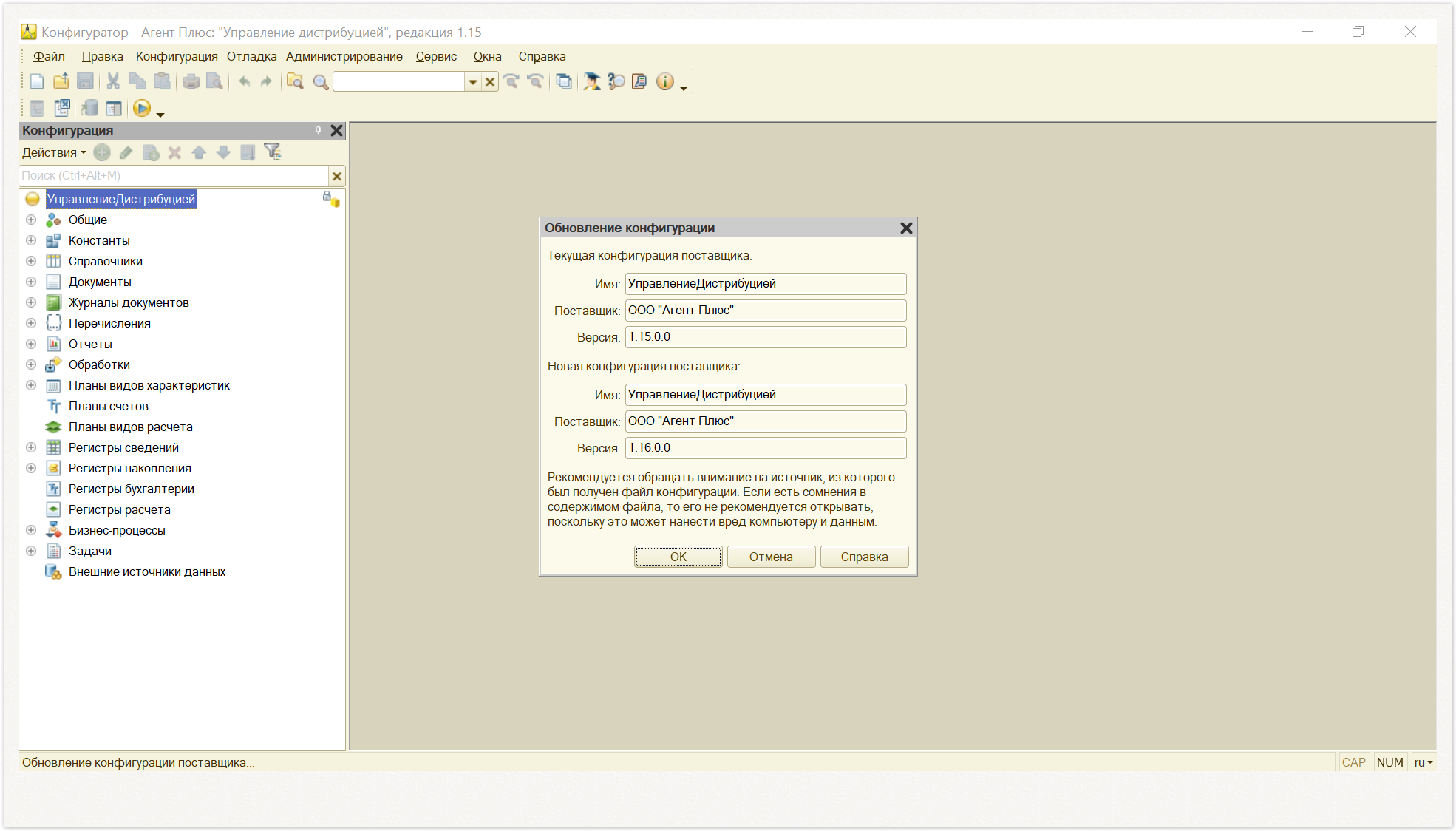Open the Администрирование menu
The image size is (1456, 831).
pyautogui.click(x=344, y=56)
